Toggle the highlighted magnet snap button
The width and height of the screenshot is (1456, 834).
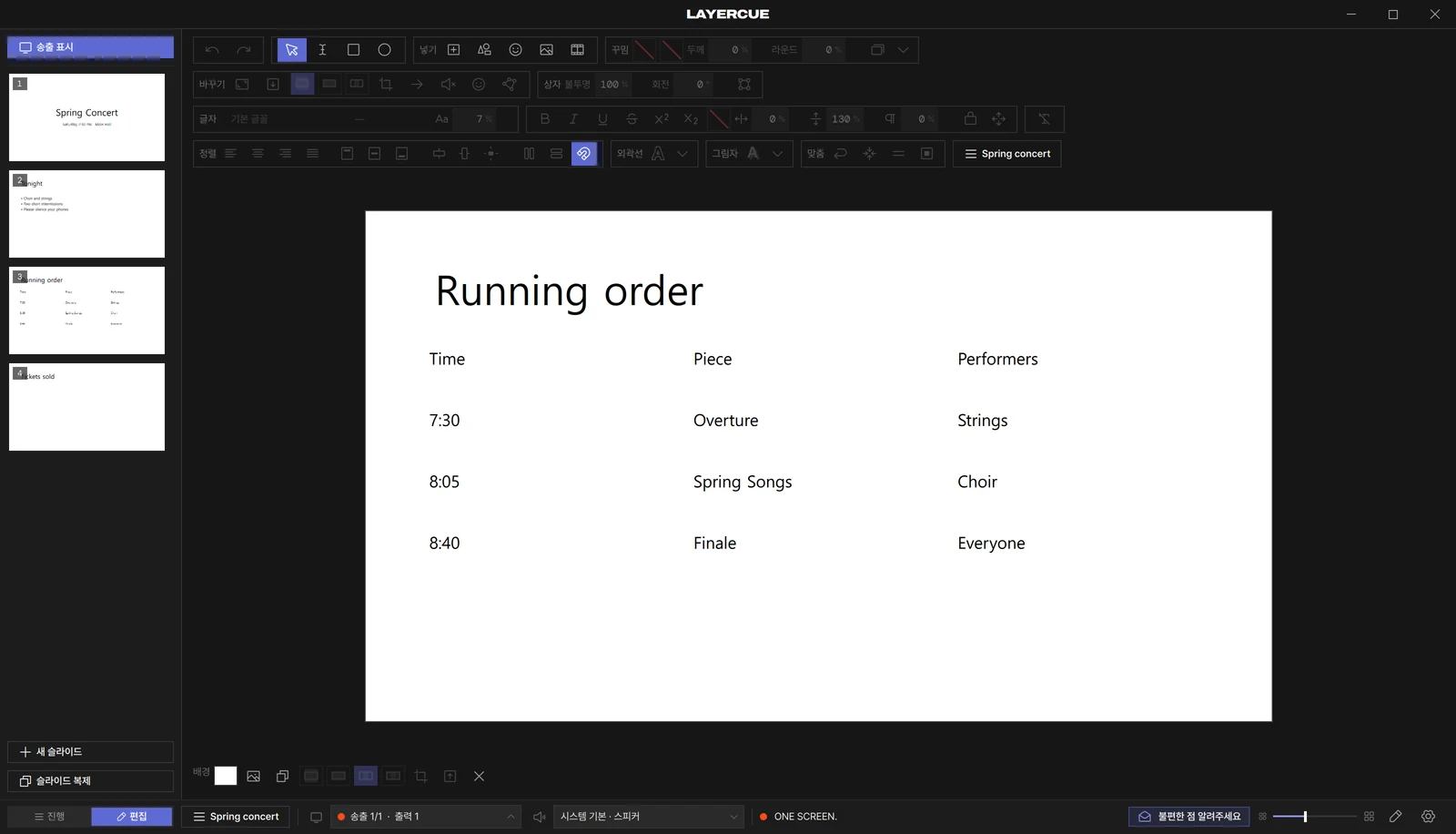tap(583, 154)
